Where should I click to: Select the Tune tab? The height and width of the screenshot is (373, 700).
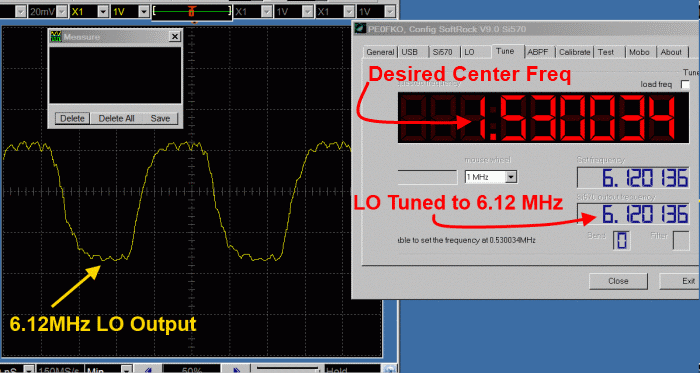pyautogui.click(x=505, y=51)
